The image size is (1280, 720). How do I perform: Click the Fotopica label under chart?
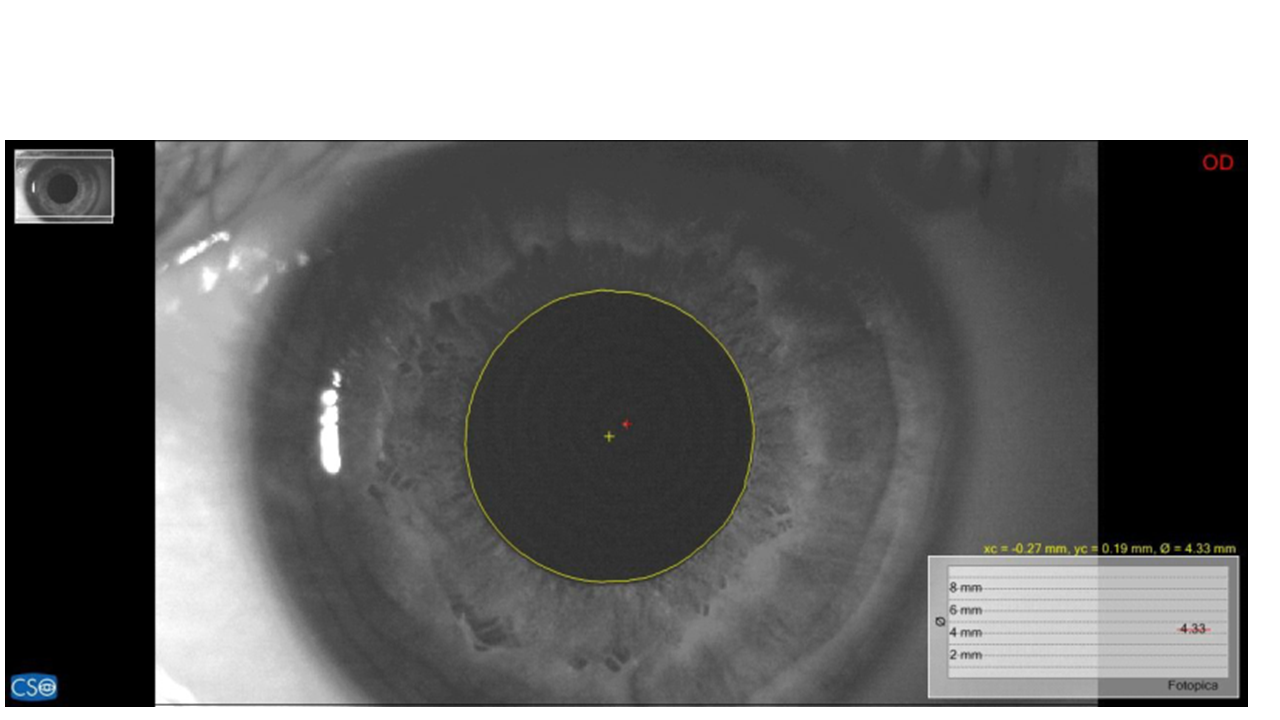(x=1193, y=686)
